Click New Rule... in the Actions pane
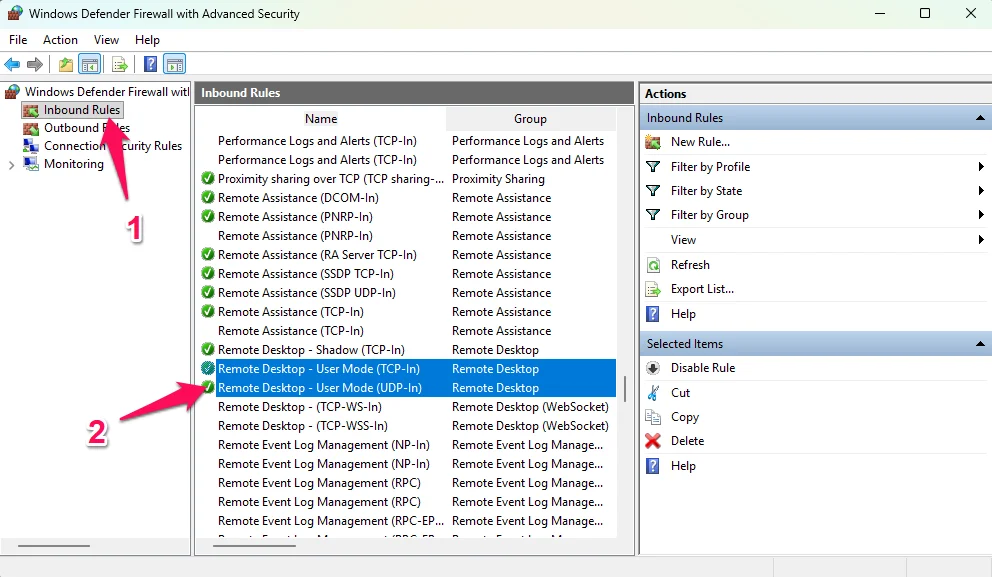This screenshot has width=992, height=577. click(x=700, y=142)
